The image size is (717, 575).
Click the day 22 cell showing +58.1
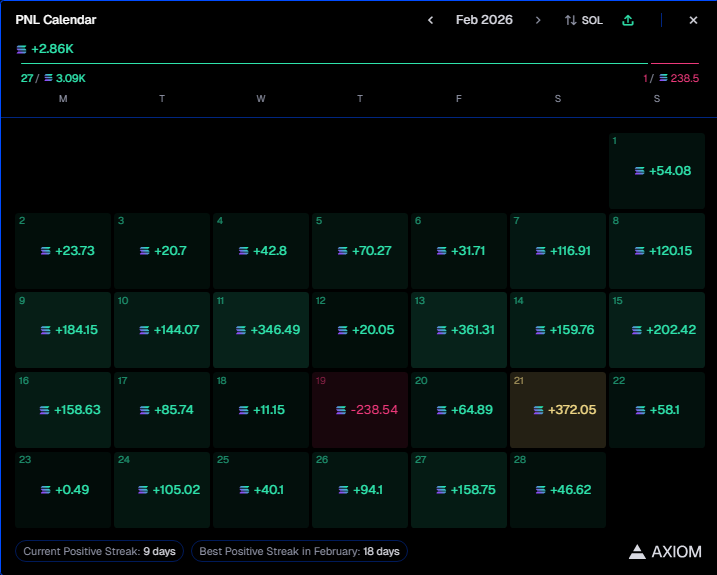coord(657,410)
